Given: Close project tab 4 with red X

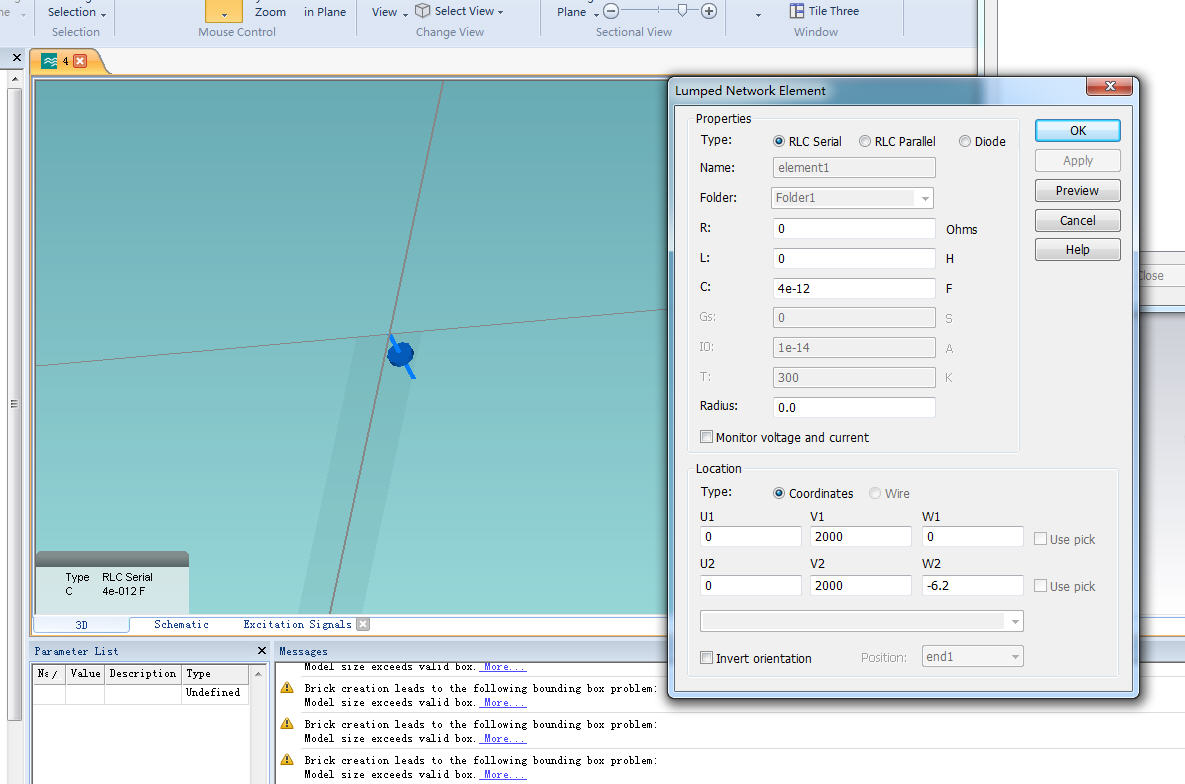Looking at the screenshot, I should point(80,61).
